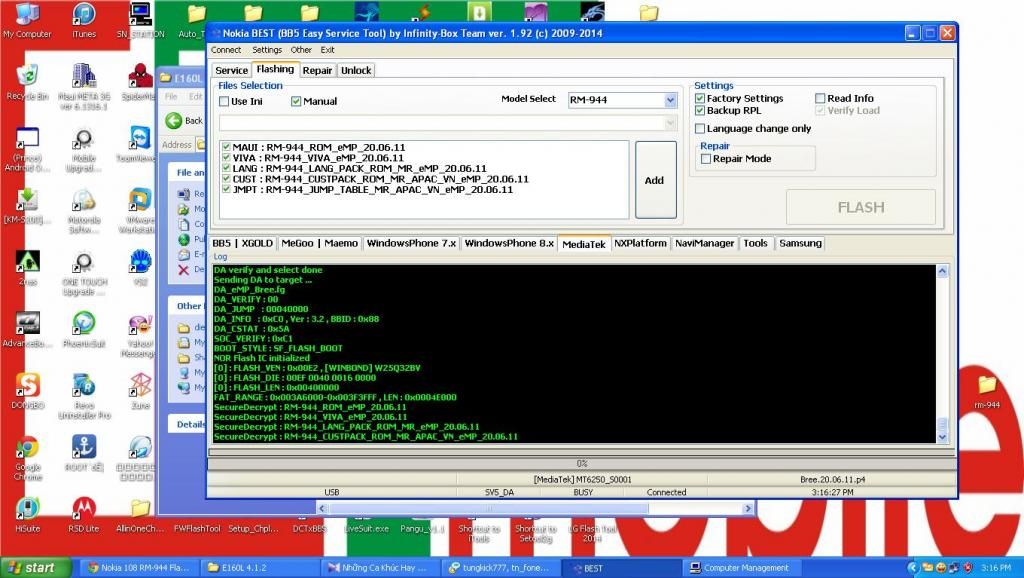Open the tungkick777 taskbar item
Screen dimensions: 1024x578
pyautogui.click(x=502, y=568)
